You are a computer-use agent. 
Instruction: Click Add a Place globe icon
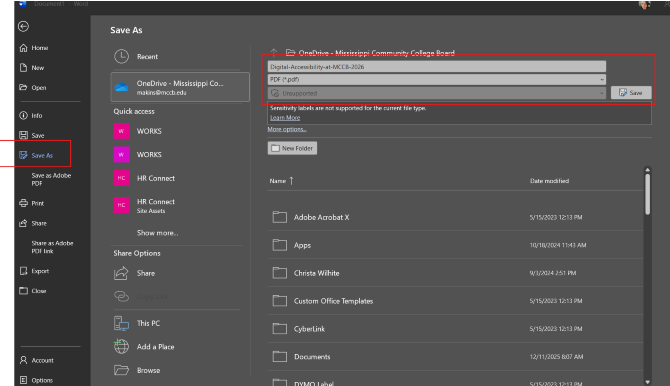[121, 347]
